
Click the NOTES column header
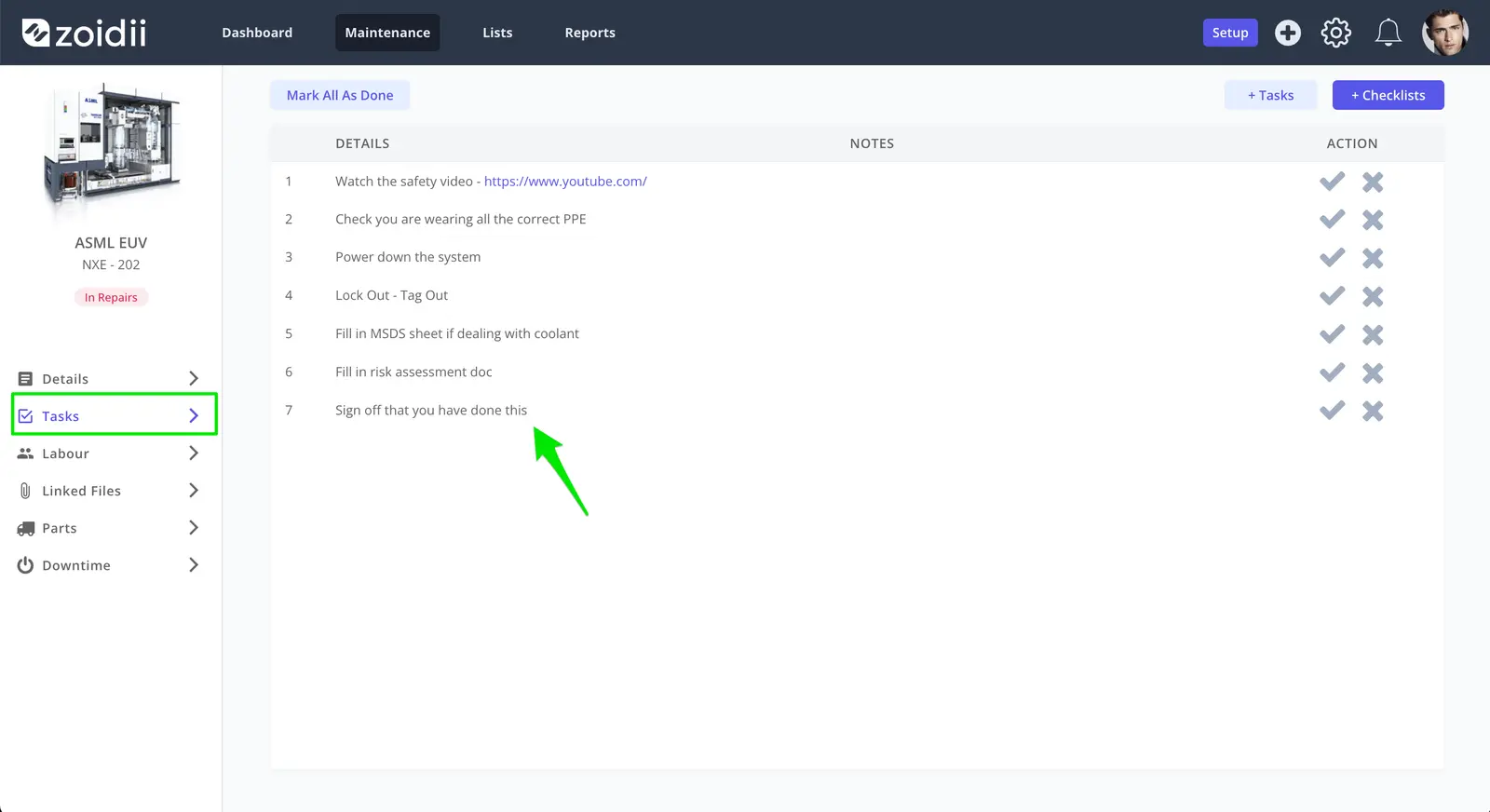tap(872, 143)
